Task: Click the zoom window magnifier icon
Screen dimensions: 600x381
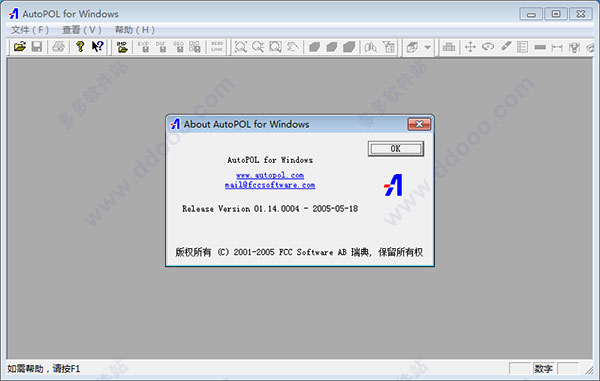Action: 275,47
